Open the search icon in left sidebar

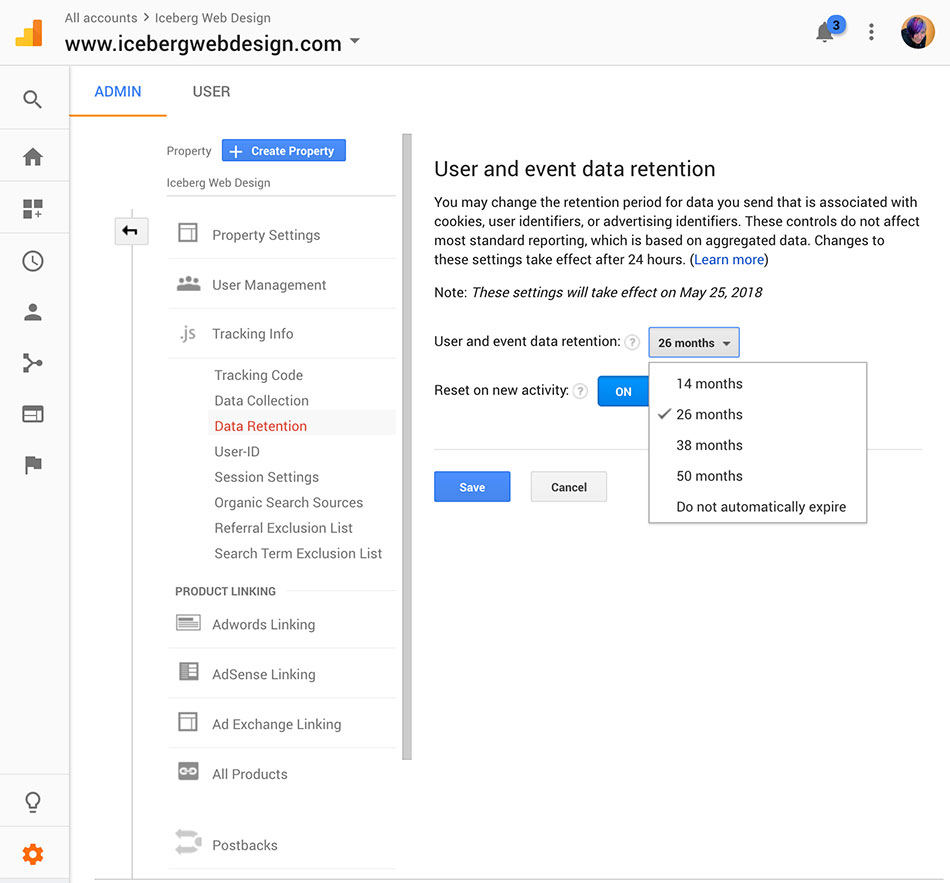(33, 99)
